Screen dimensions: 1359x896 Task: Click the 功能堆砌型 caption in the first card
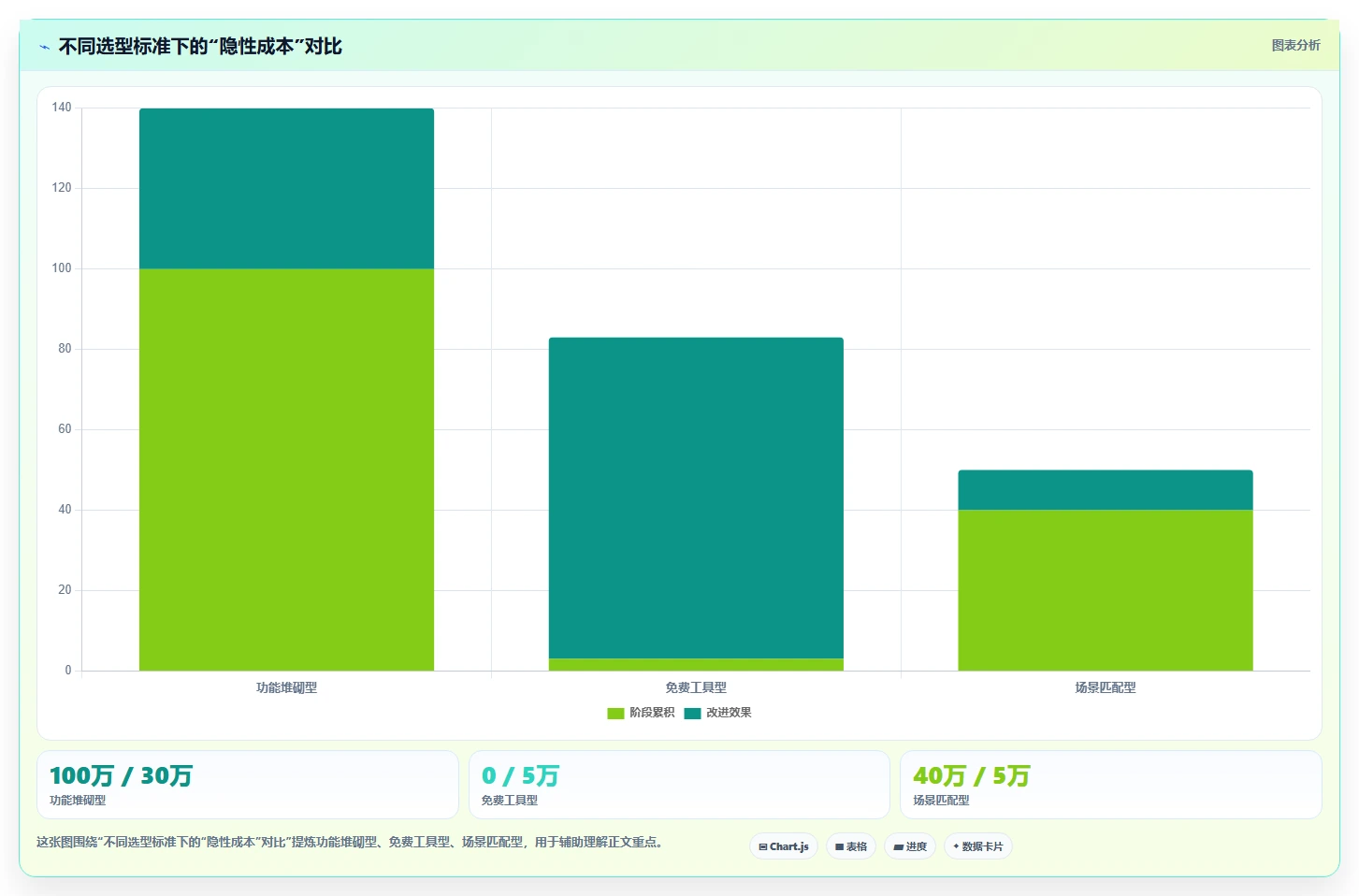point(78,801)
